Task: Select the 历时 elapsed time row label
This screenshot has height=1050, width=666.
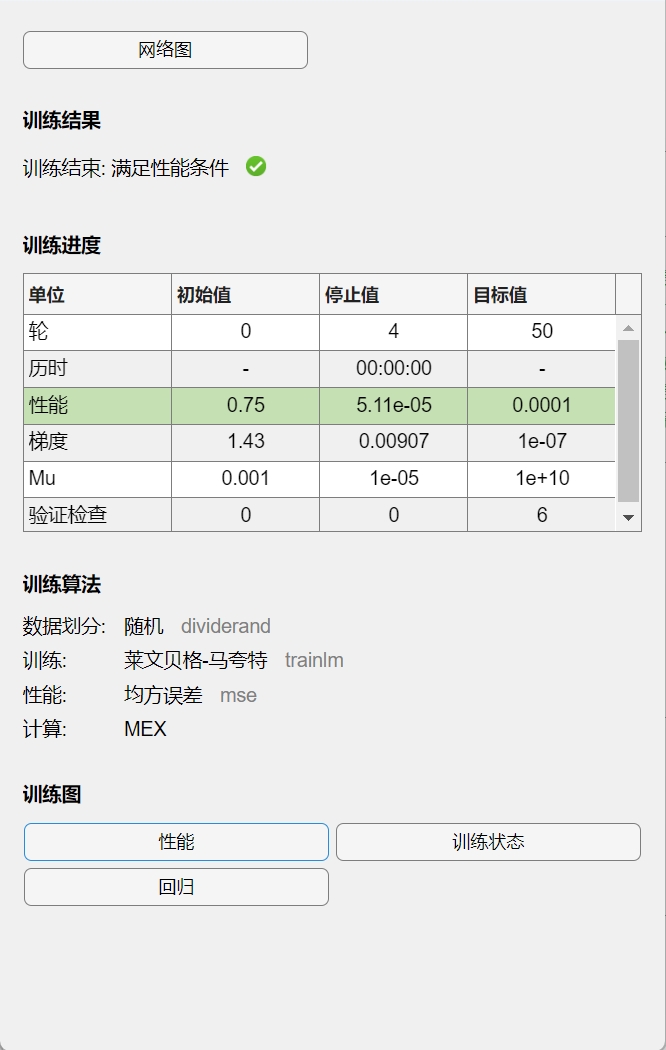Action: [97, 368]
